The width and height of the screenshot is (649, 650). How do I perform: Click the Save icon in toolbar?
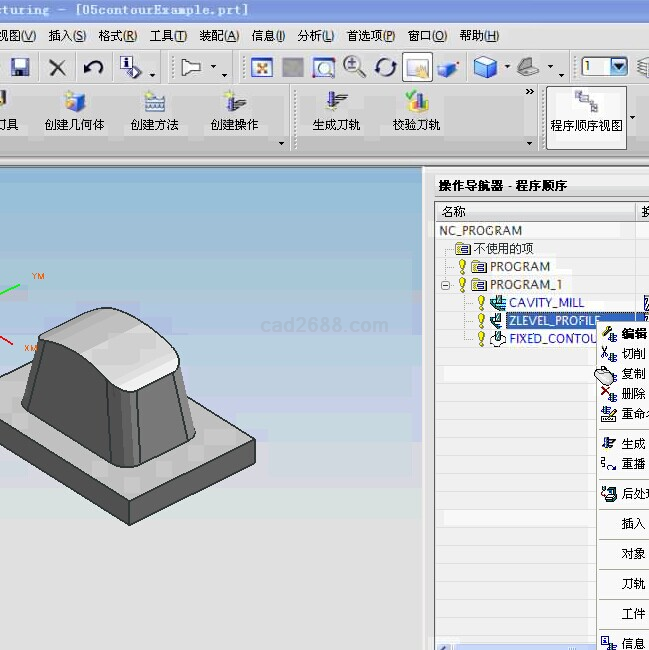19,68
